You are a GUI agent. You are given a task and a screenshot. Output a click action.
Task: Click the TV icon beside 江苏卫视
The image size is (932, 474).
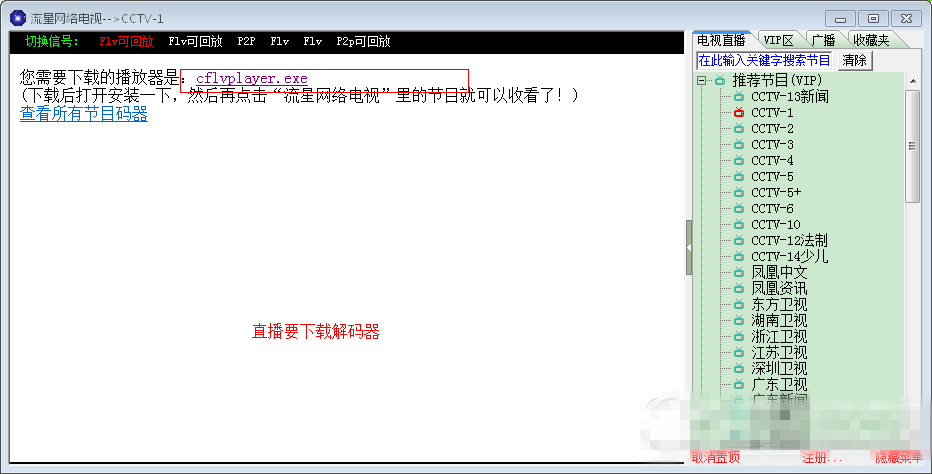[739, 353]
